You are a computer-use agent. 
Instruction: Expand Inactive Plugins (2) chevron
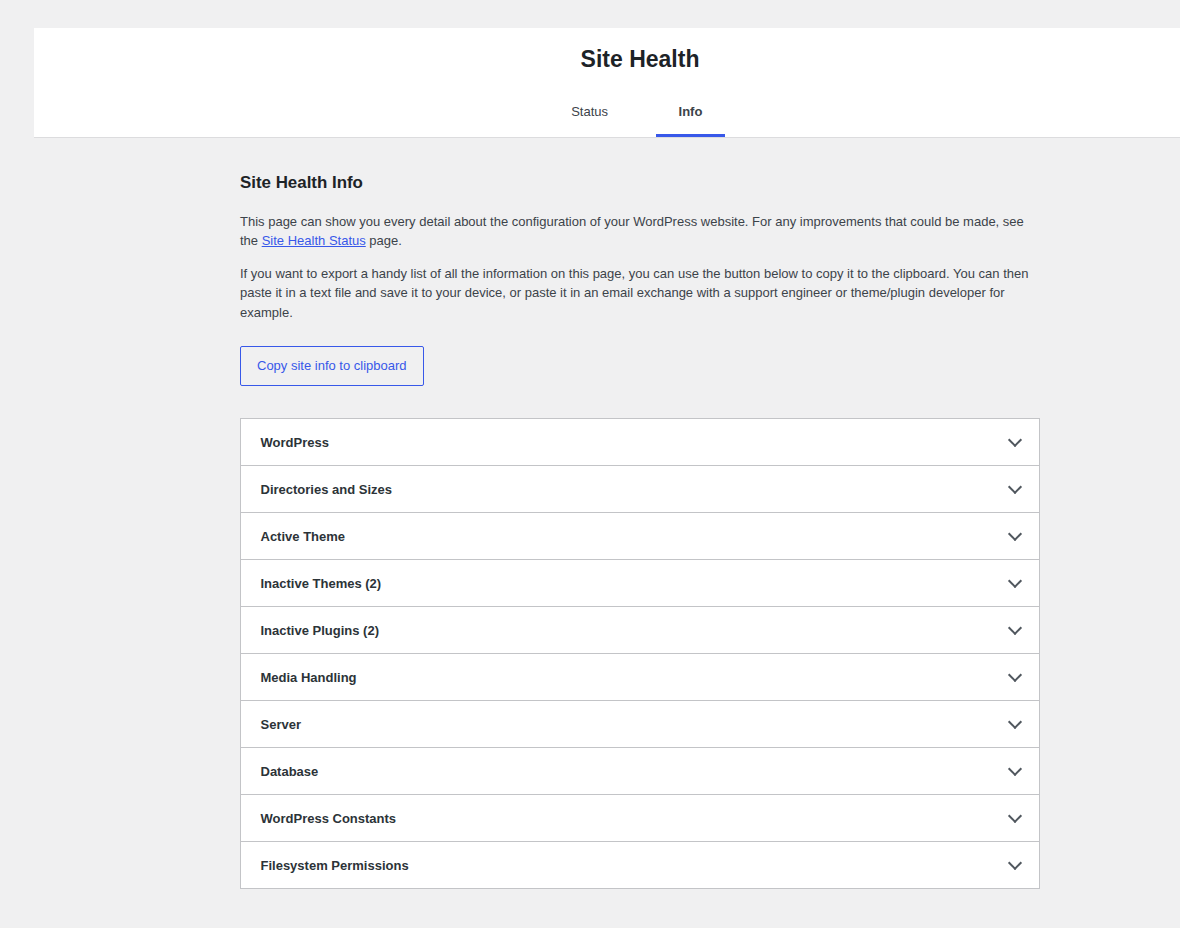coord(1014,631)
